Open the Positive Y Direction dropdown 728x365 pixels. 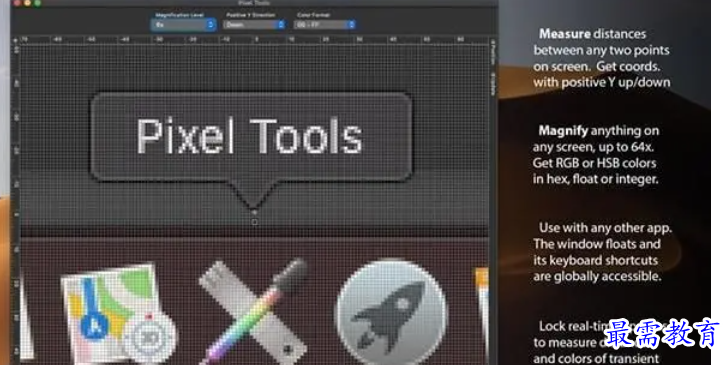tap(254, 25)
